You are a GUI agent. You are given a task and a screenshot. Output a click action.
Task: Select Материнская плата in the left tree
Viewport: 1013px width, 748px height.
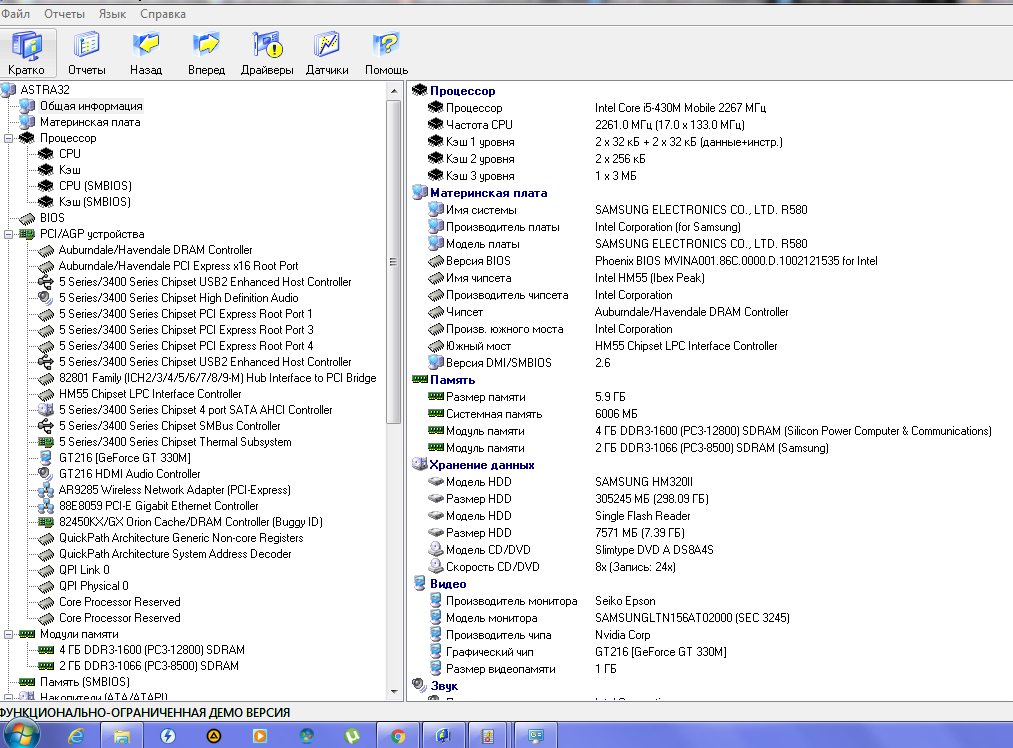90,122
